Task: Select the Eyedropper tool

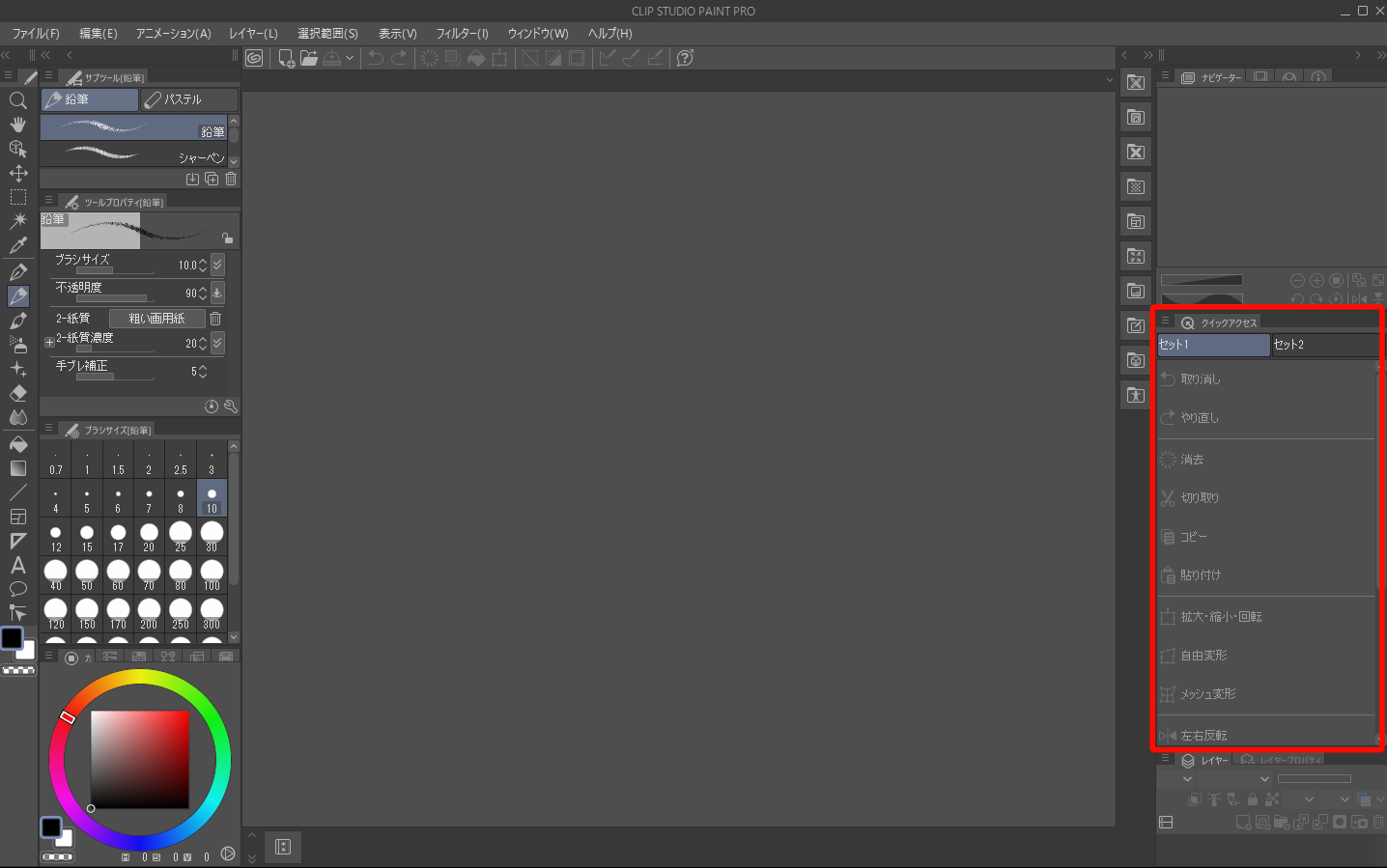Action: 17,245
